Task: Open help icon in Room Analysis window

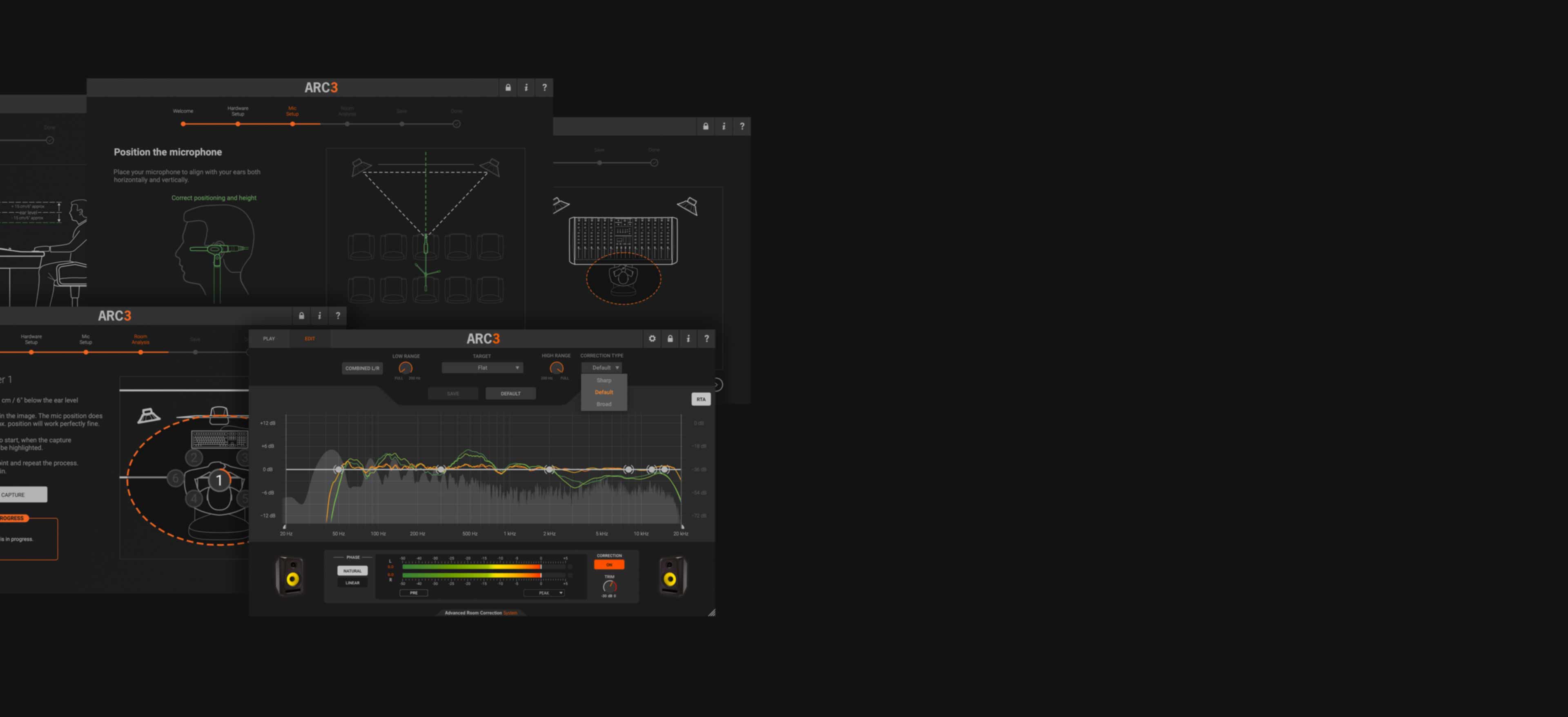Action: pyautogui.click(x=338, y=316)
